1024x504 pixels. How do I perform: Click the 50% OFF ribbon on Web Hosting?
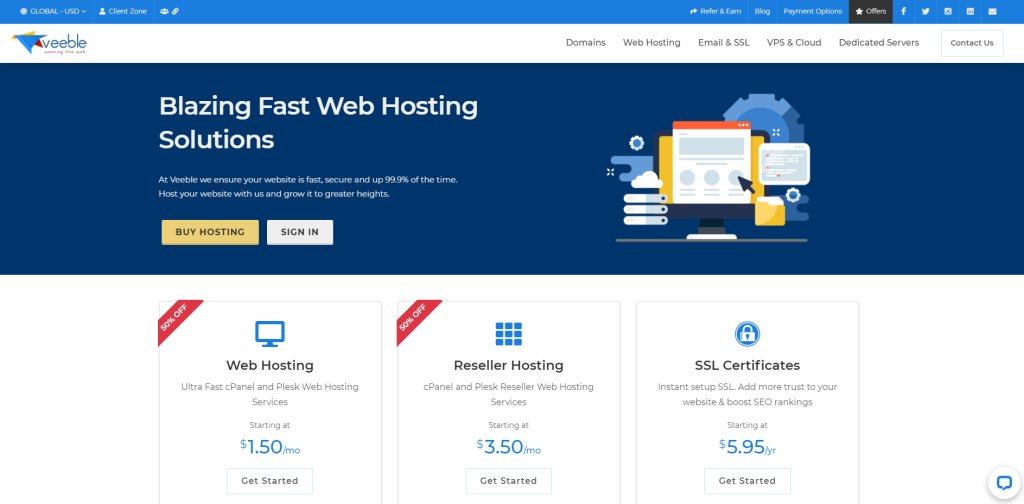[176, 319]
